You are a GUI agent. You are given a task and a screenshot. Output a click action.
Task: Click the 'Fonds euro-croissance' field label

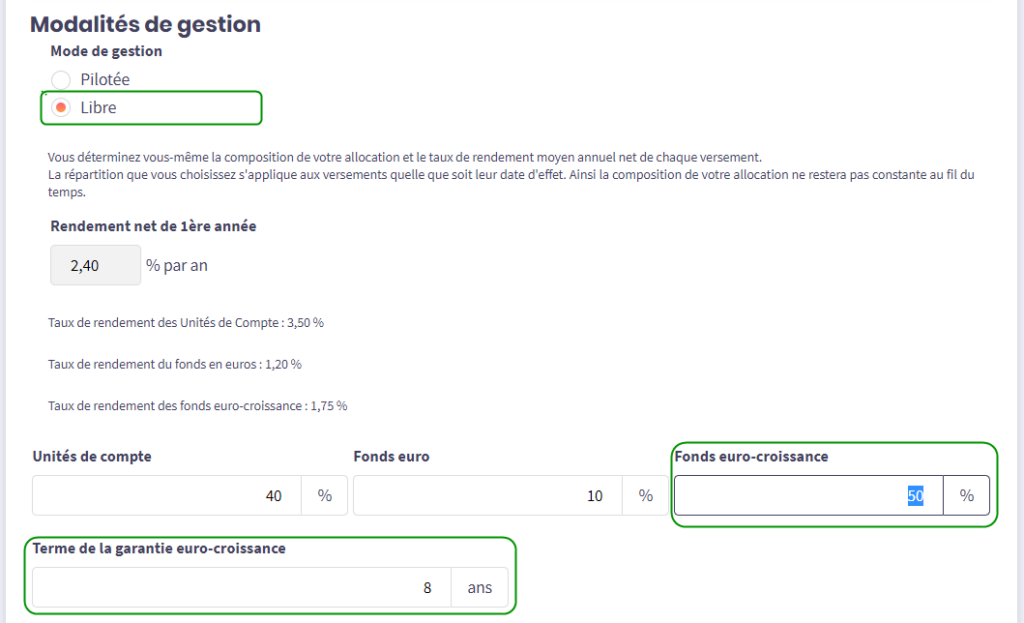pyautogui.click(x=751, y=456)
